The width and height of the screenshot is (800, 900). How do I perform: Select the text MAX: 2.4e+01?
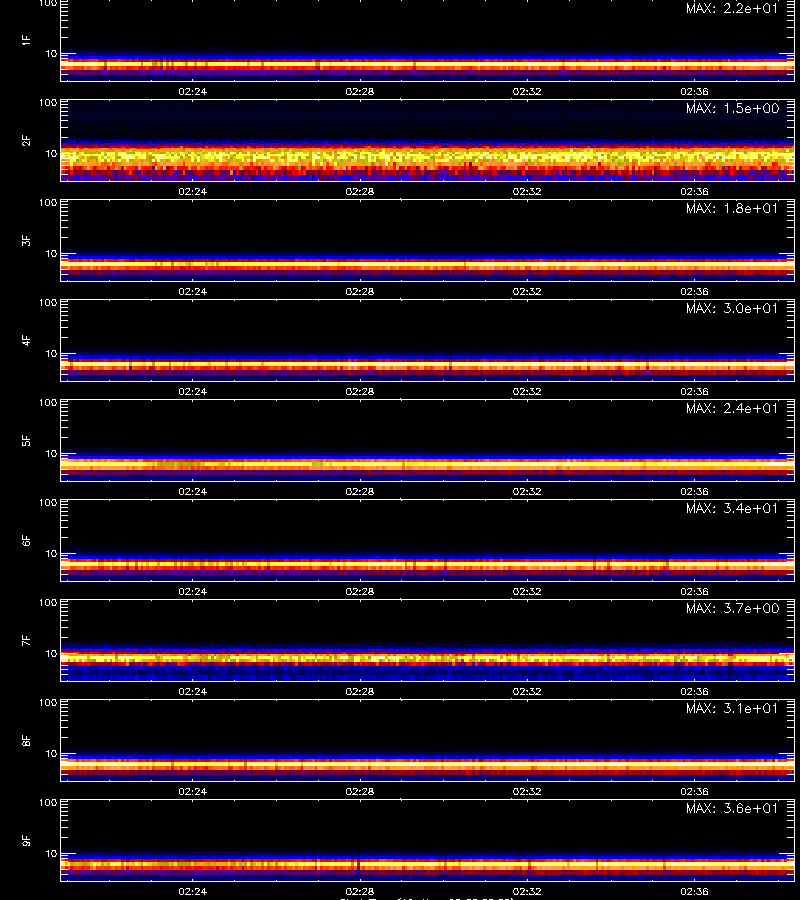[x=732, y=408]
